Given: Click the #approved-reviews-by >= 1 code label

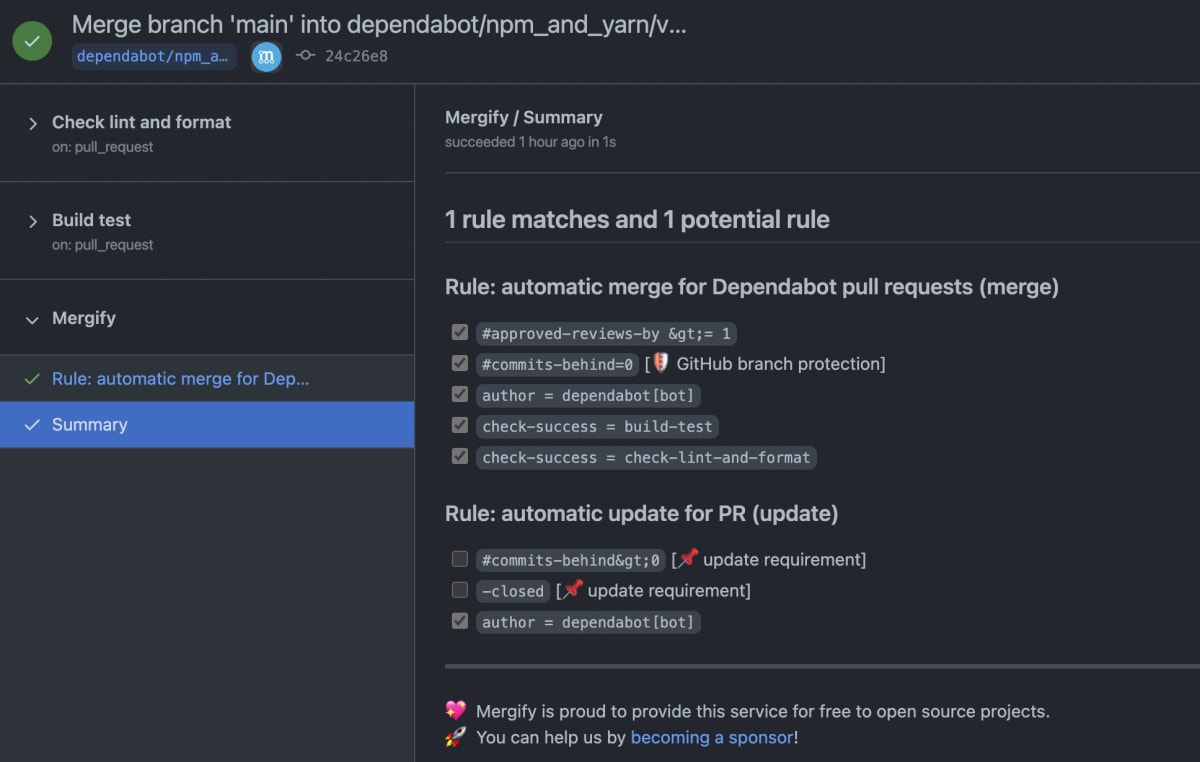Looking at the screenshot, I should tap(606, 334).
